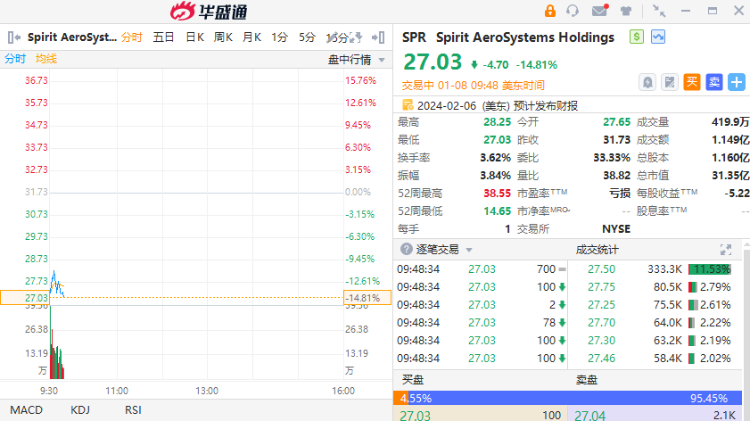Click the green dollar sign icon beside stock name
The height and width of the screenshot is (421, 750).
(x=636, y=37)
